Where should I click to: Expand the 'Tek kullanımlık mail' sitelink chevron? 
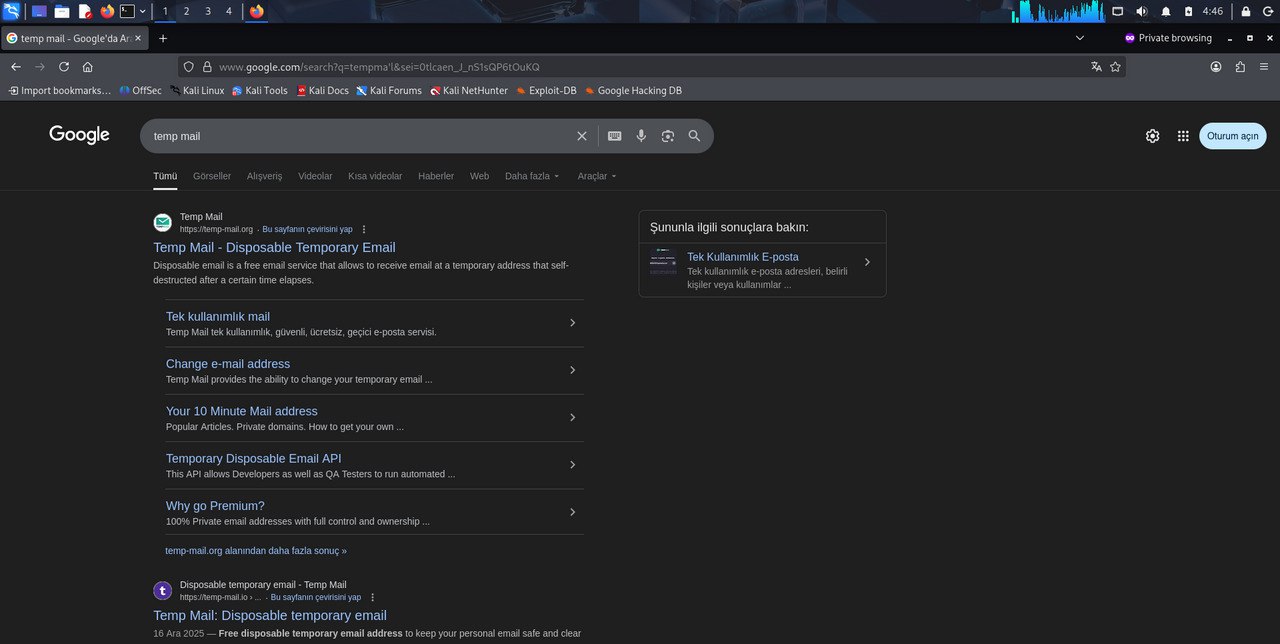tap(572, 323)
